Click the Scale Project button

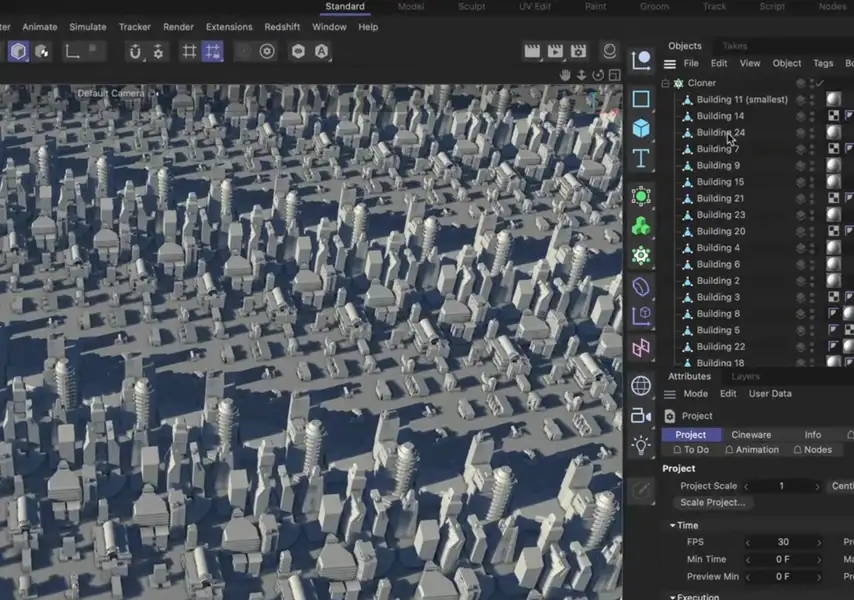click(x=712, y=502)
